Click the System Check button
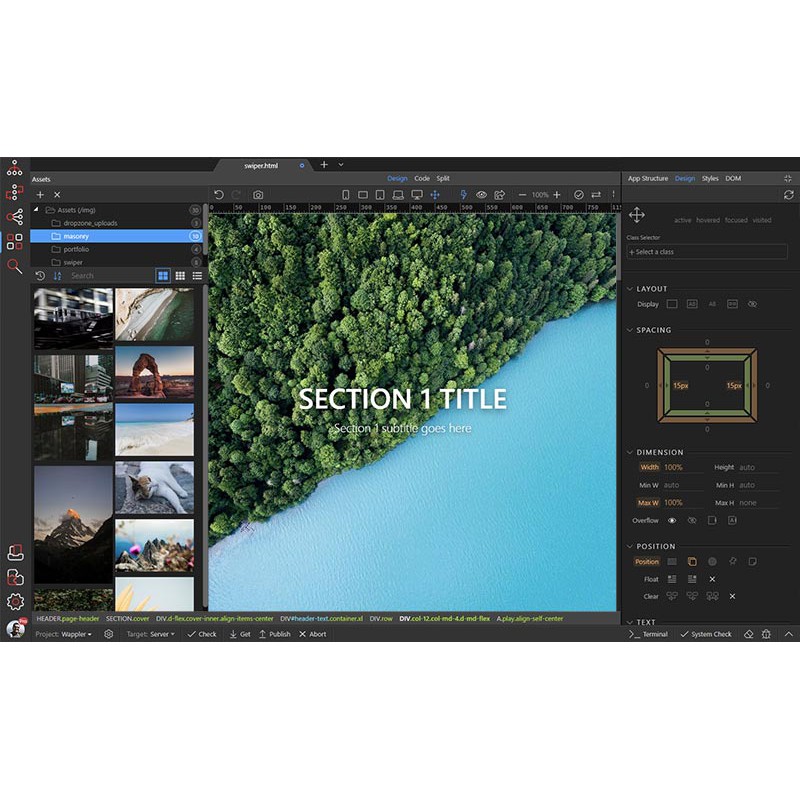The image size is (800, 800). point(705,634)
